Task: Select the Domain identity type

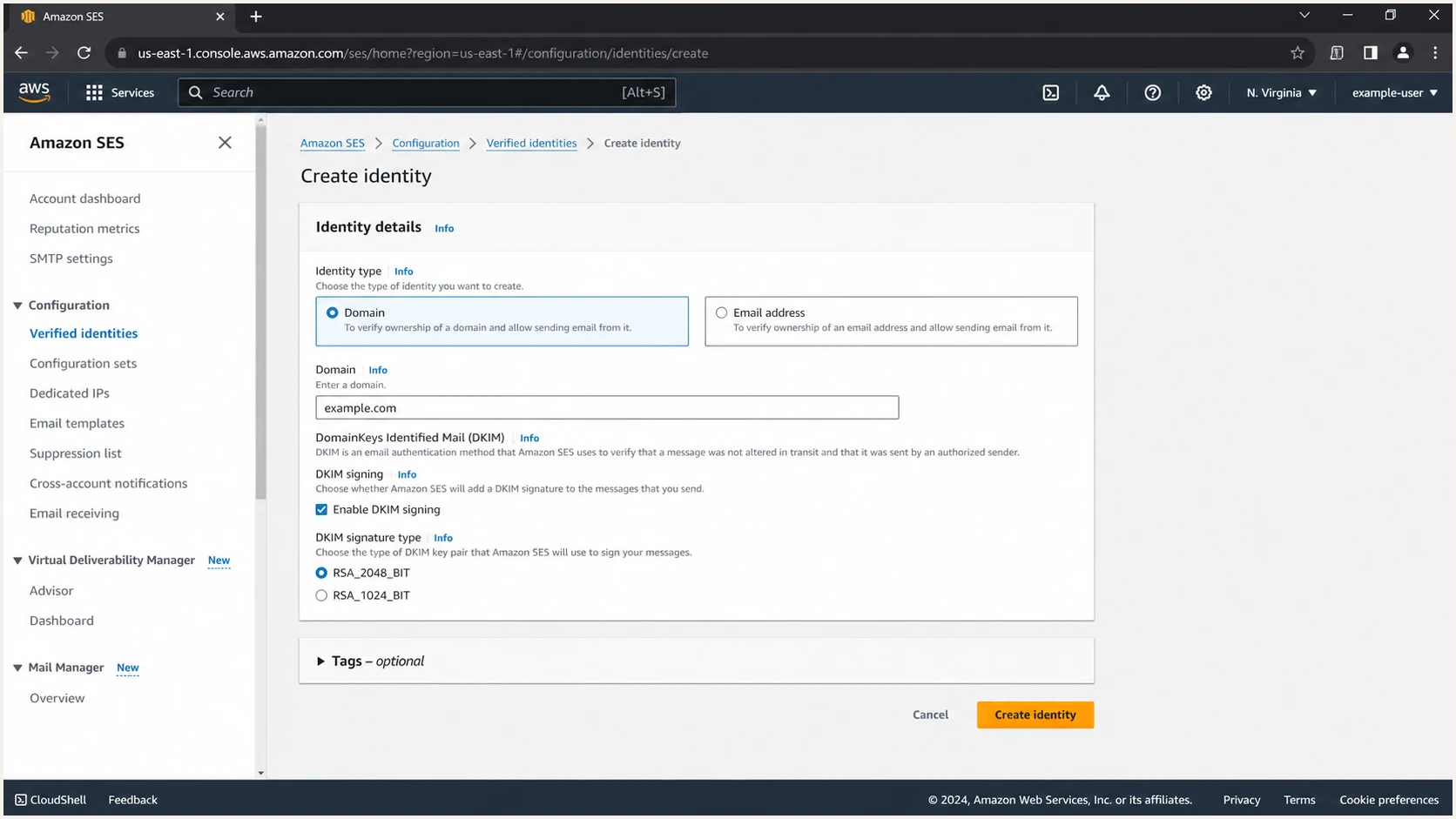Action: (502, 321)
